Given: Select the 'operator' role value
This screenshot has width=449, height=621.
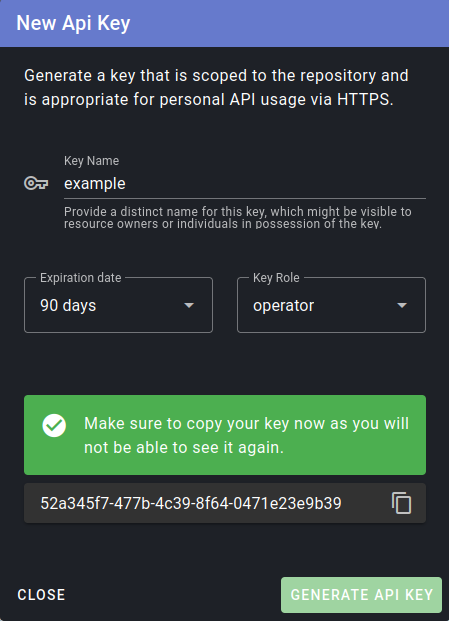Looking at the screenshot, I should coord(283,305).
